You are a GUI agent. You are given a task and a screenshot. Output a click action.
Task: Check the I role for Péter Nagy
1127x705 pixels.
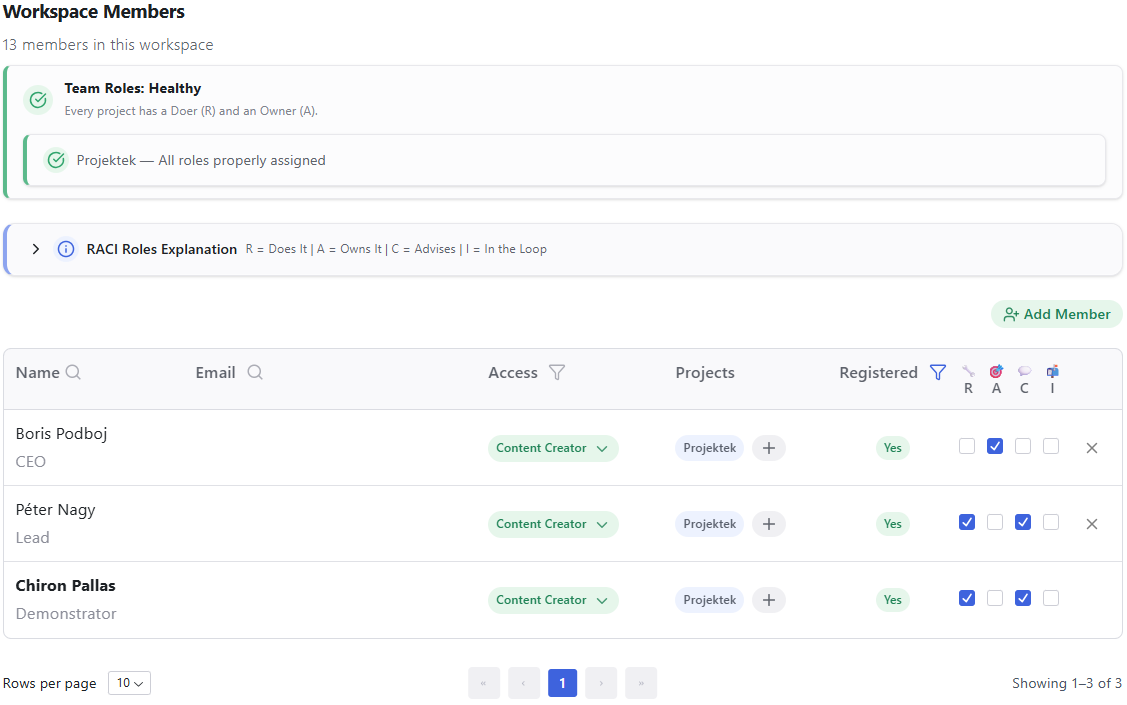tap(1051, 522)
